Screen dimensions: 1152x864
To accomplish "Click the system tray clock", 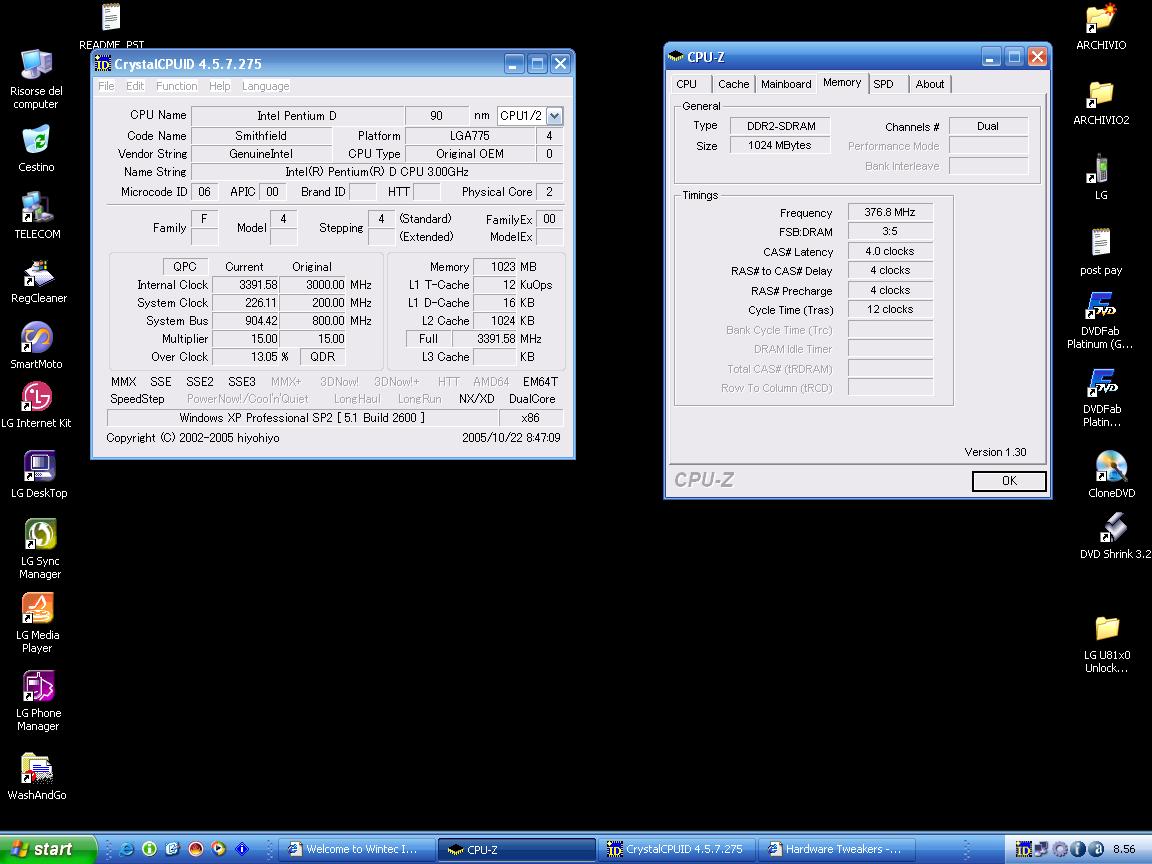I will coord(1123,849).
